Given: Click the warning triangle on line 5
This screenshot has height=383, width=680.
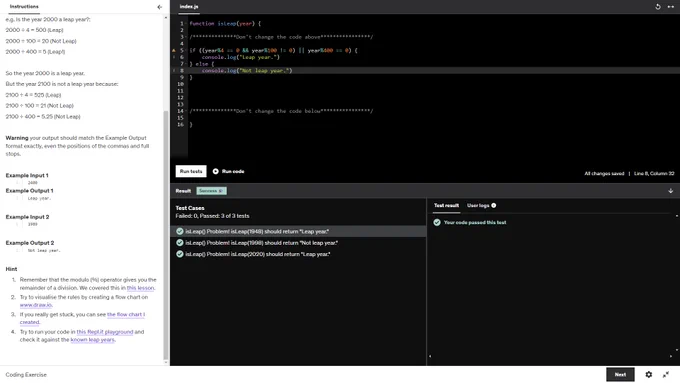Looking at the screenshot, I should click(174, 50).
